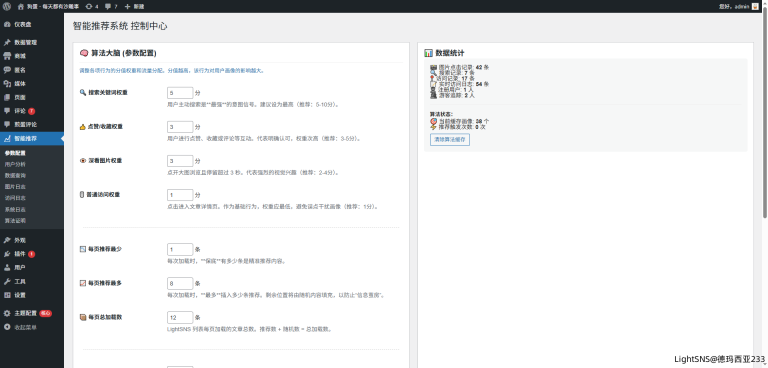
Task: Click the 清除算法缓存 clear cache button
Action: click(450, 140)
